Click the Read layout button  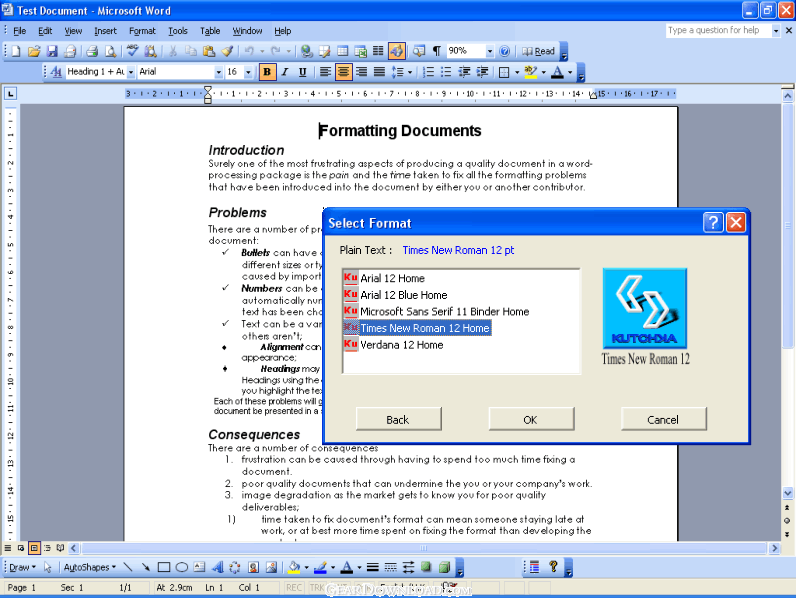pyautogui.click(x=538, y=51)
